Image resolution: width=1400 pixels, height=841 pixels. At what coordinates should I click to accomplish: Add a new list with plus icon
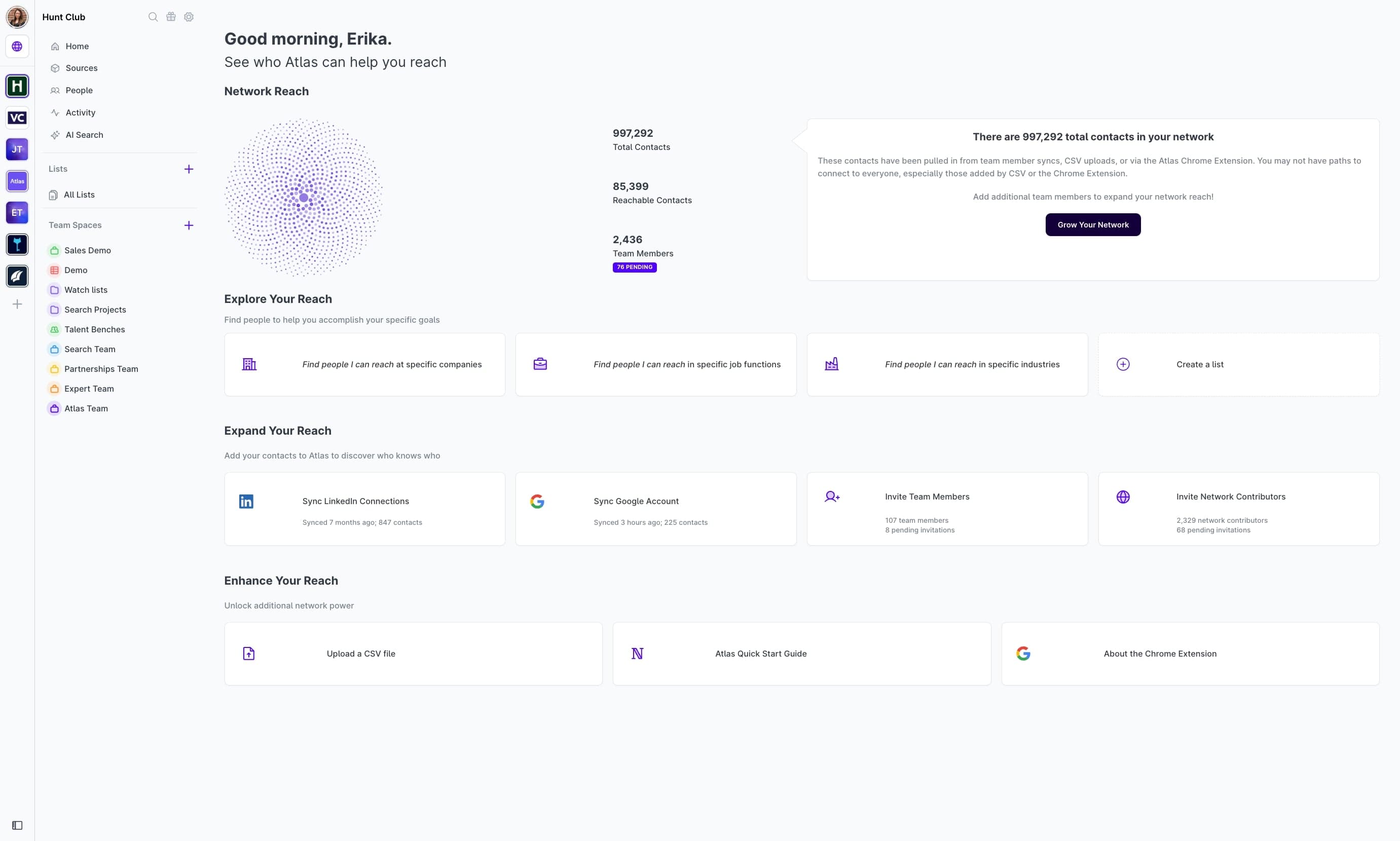coord(189,169)
